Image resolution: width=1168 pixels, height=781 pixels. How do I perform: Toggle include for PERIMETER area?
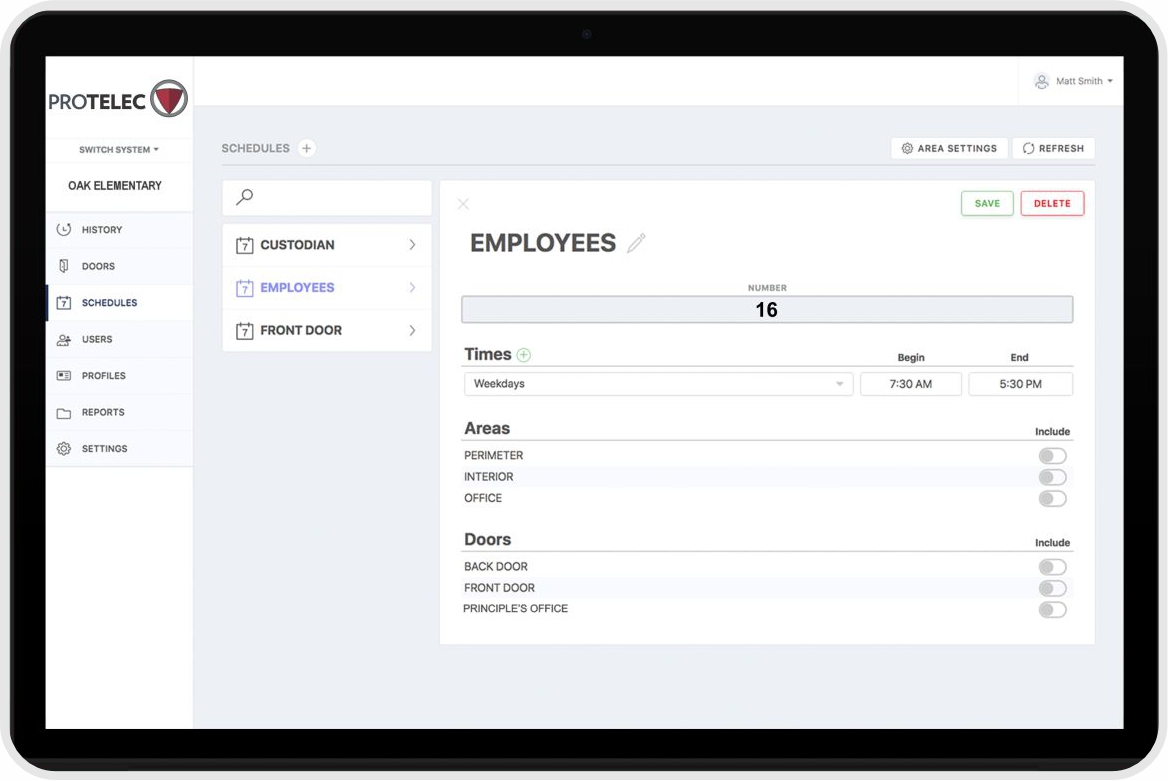tap(1052, 456)
